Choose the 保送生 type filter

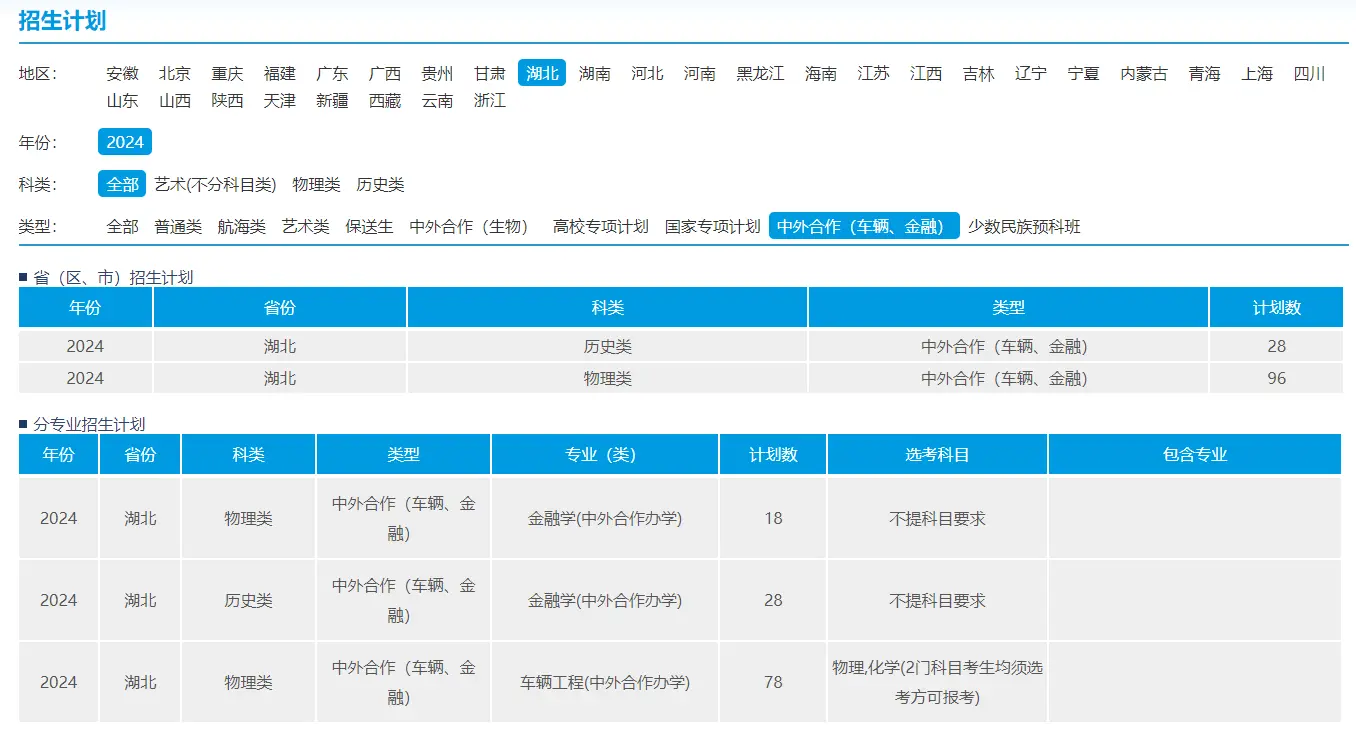tap(369, 226)
